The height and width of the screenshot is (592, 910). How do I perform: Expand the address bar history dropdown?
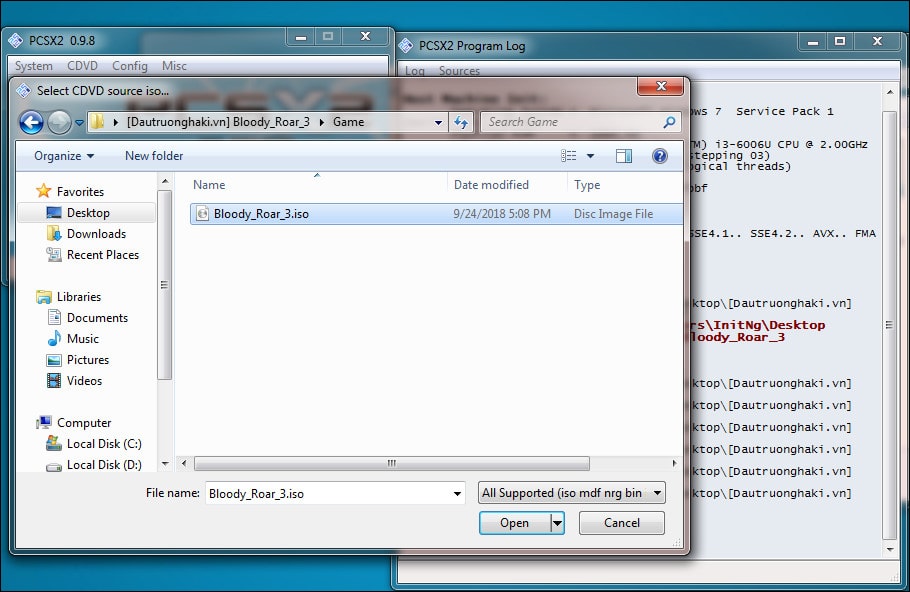click(439, 122)
